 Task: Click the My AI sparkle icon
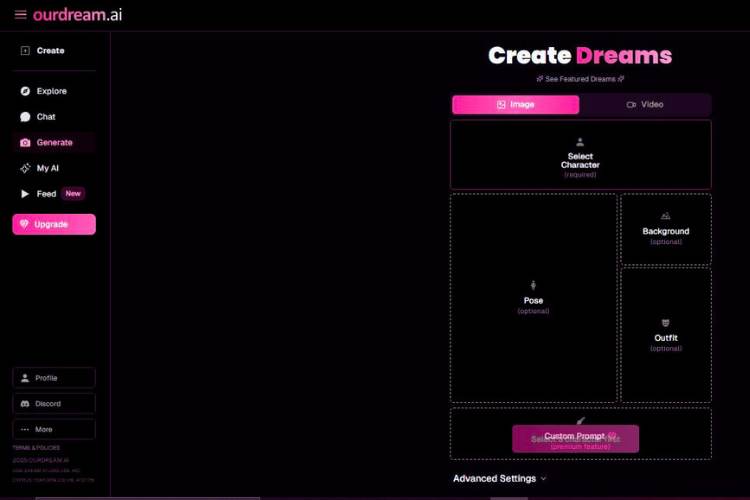pyautogui.click(x=25, y=168)
